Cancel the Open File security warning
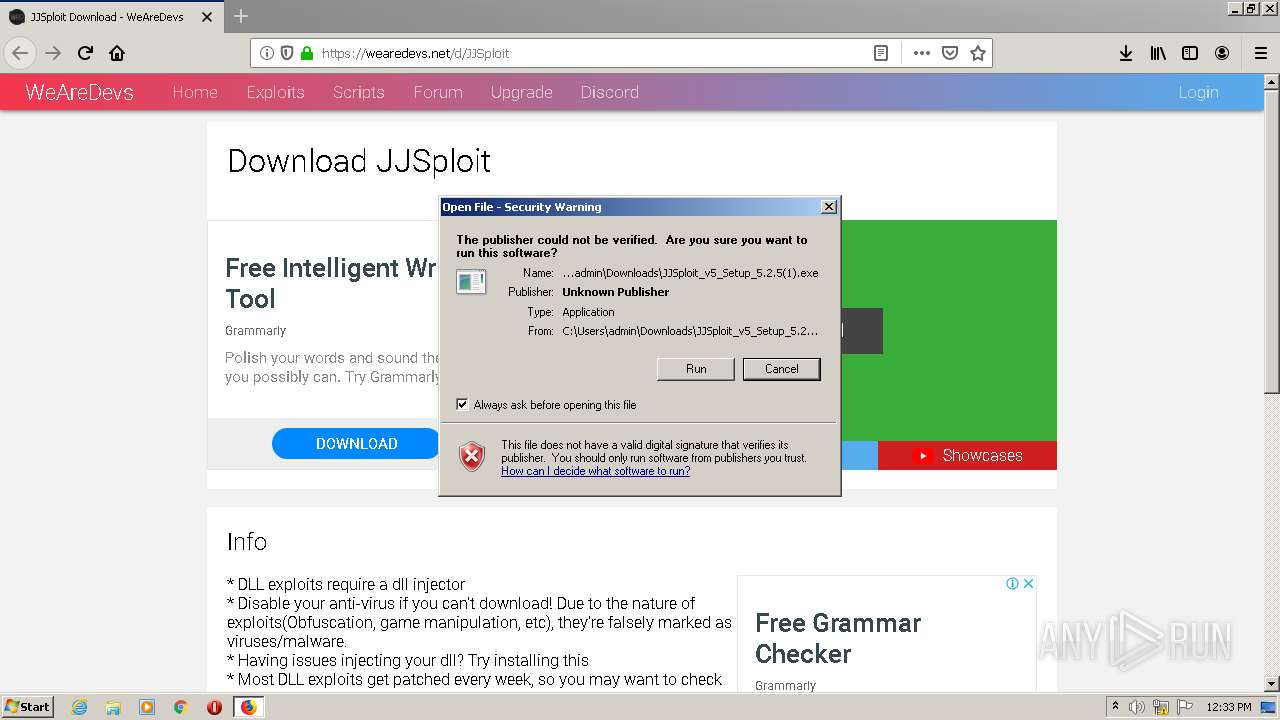 coord(781,369)
